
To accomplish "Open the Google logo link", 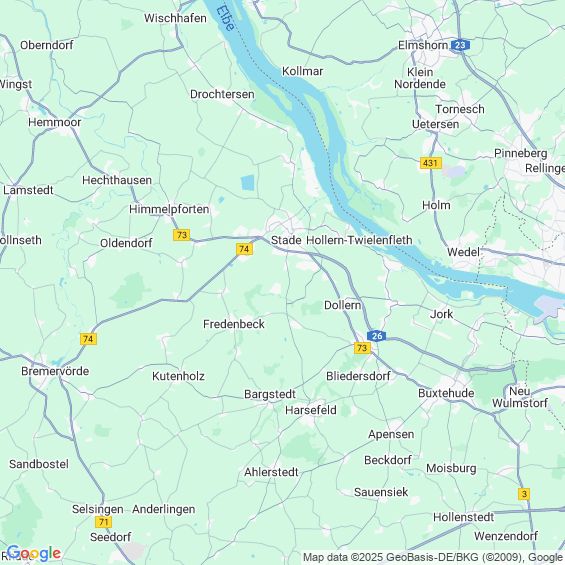I will point(34,553).
